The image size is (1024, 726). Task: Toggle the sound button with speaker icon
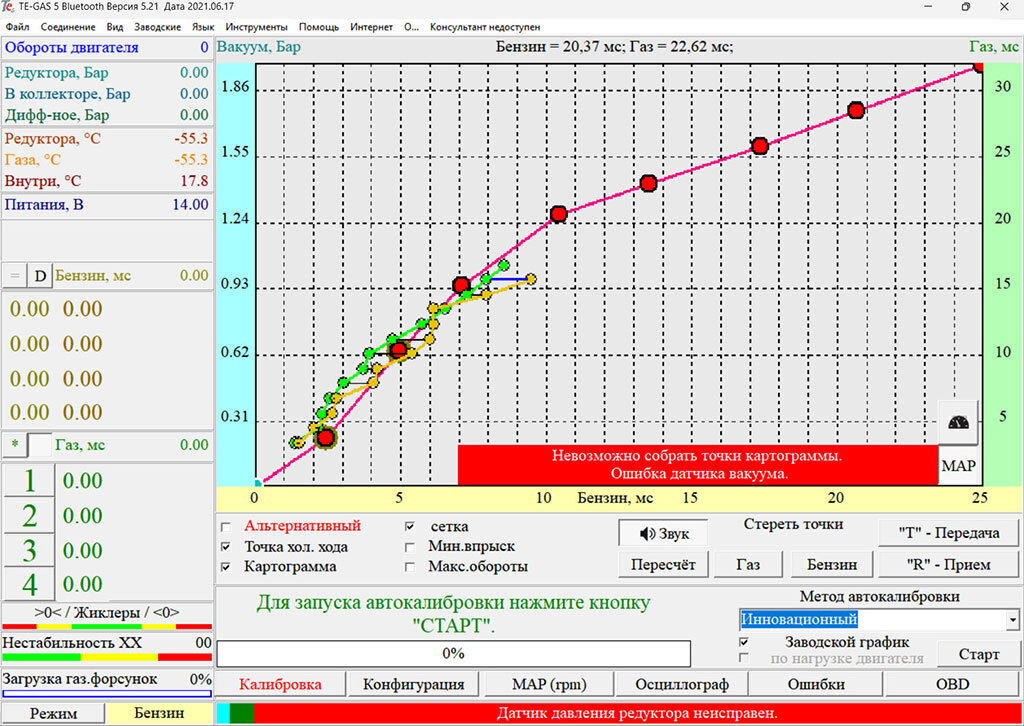(x=664, y=533)
